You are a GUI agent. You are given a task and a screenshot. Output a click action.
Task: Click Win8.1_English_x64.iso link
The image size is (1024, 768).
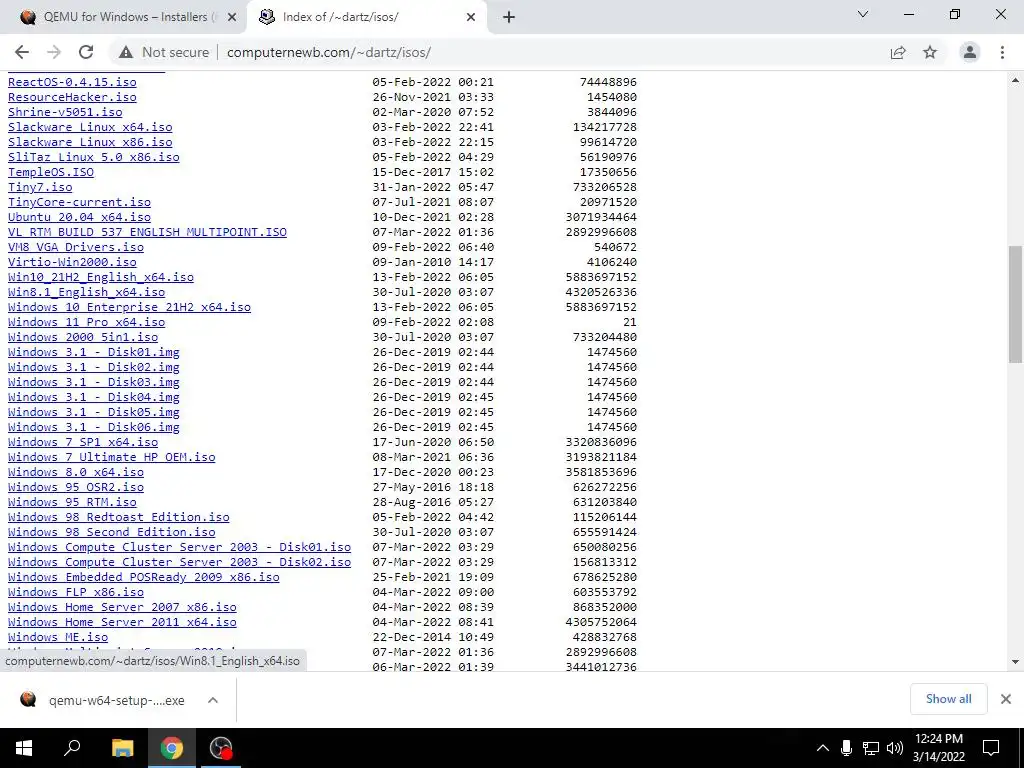(87, 293)
